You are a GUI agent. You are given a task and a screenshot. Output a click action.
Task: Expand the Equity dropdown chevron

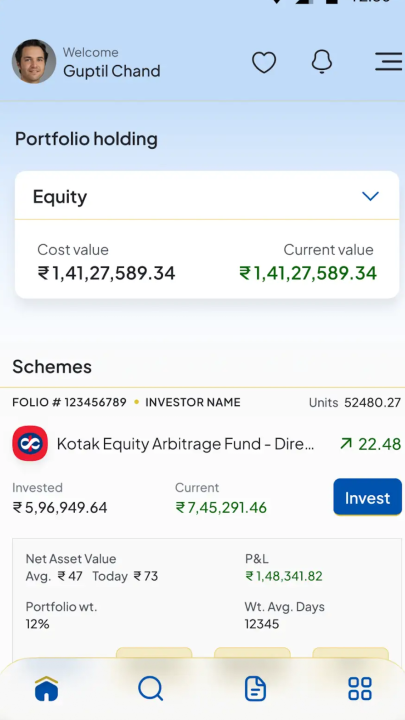(x=370, y=197)
